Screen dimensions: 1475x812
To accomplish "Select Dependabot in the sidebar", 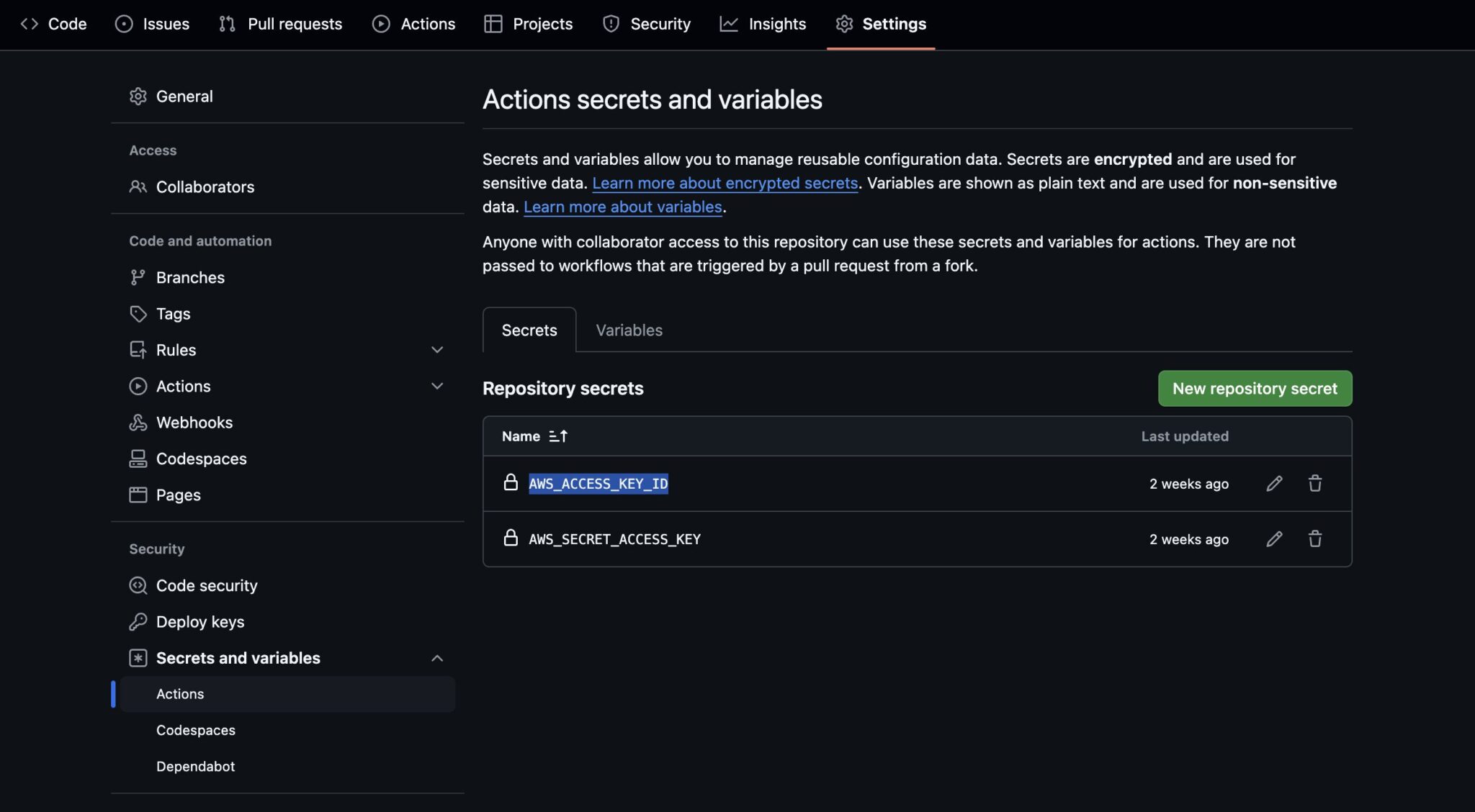I will [x=195, y=766].
